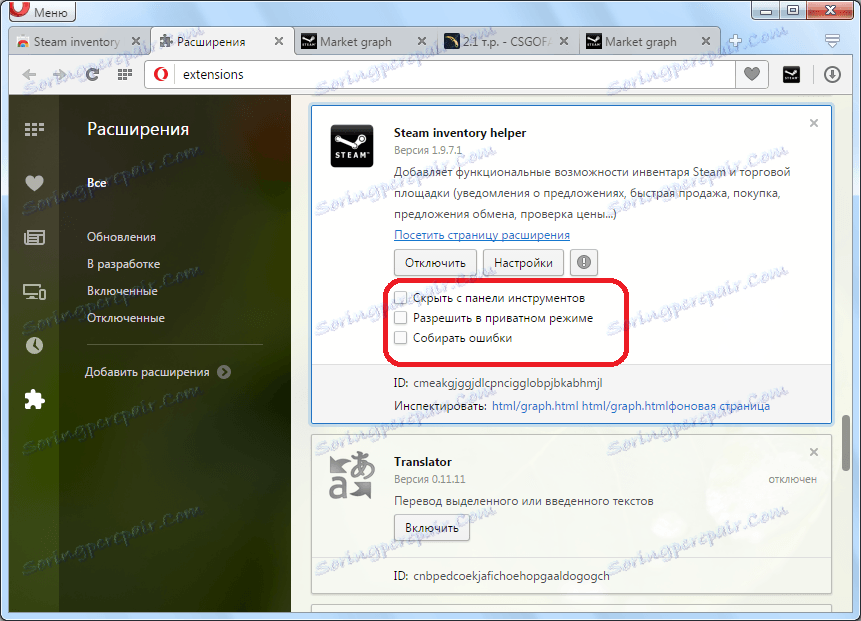The height and width of the screenshot is (621, 861).
Task: Go back with the back arrow
Action: pos(29,75)
